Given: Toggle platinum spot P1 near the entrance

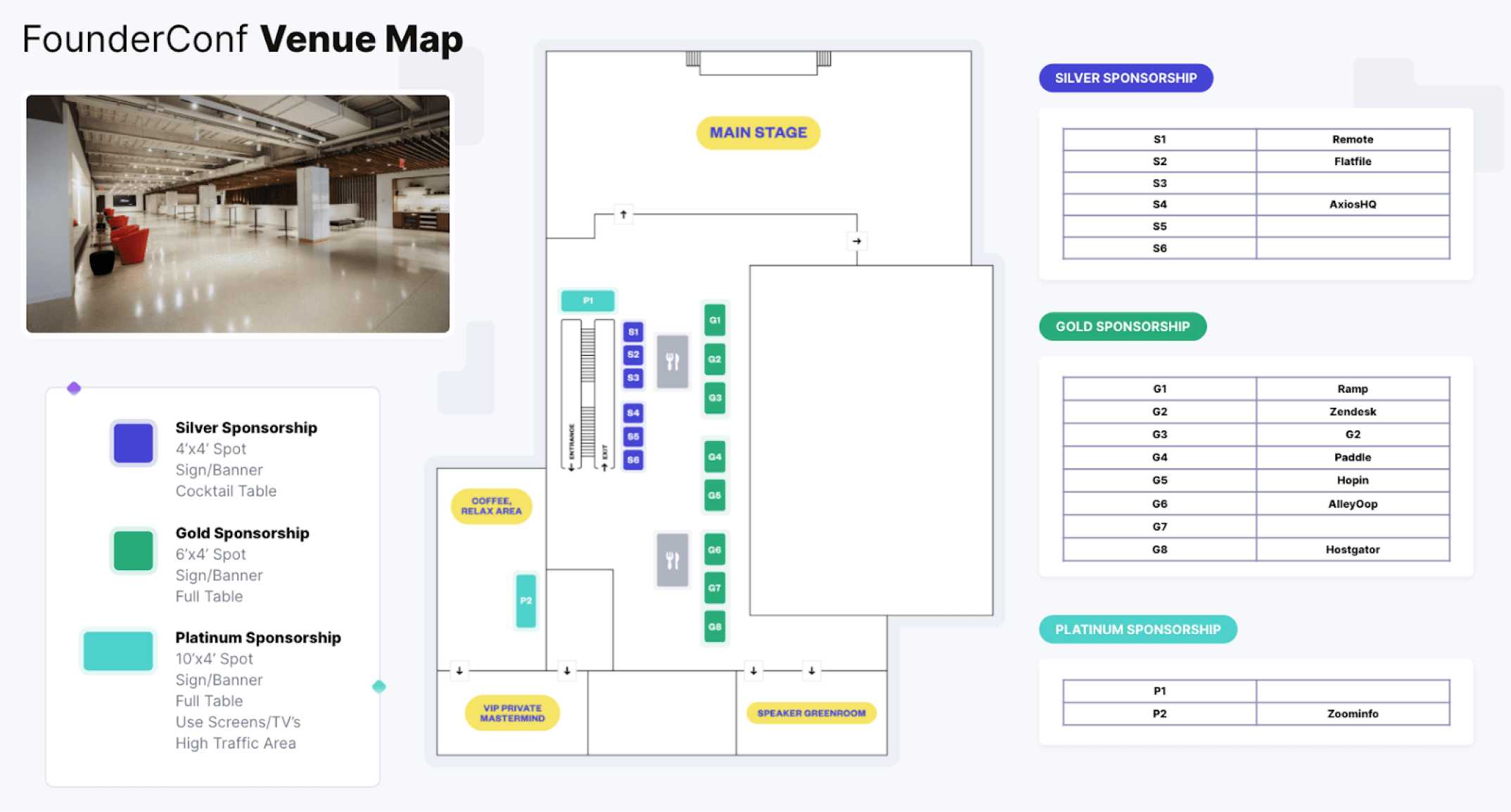Looking at the screenshot, I should coord(587,300).
